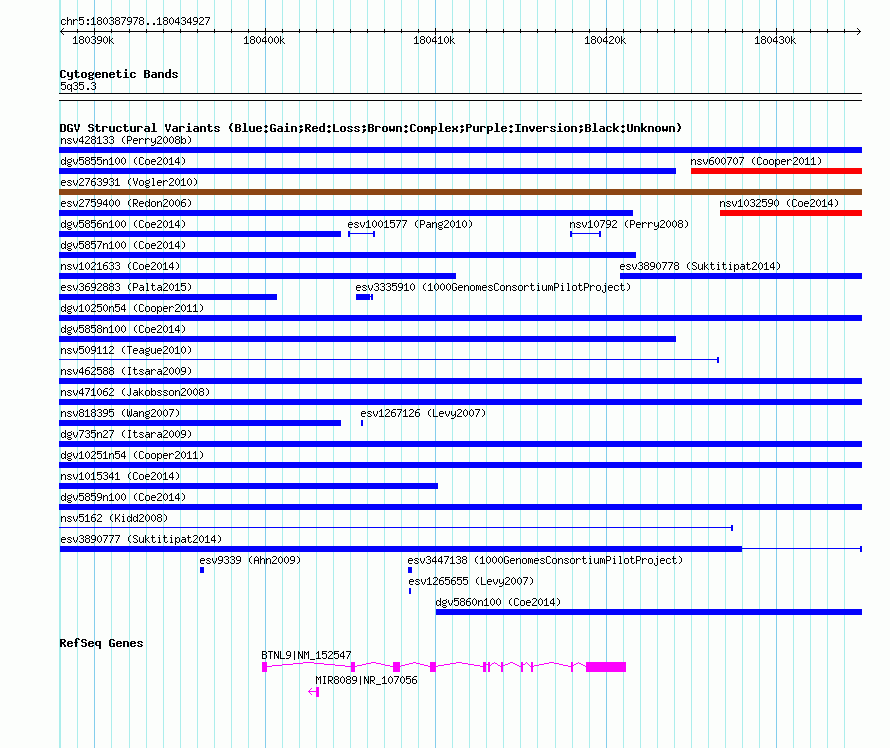This screenshot has width=890, height=748.
Task: Click the thin nsv509112 variant line
Action: click(389, 360)
